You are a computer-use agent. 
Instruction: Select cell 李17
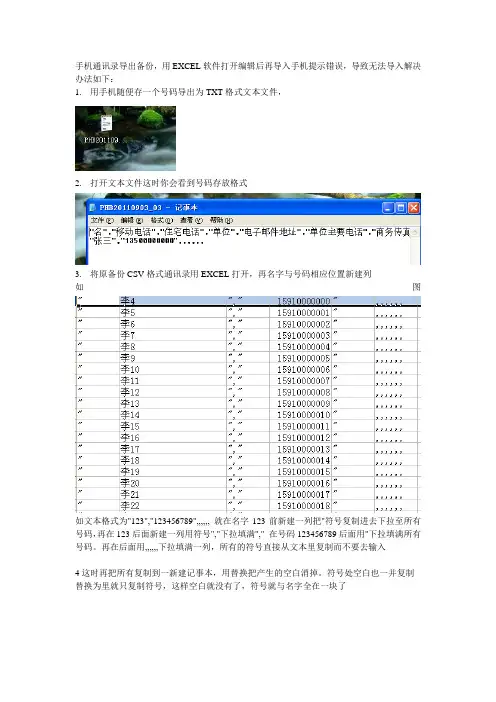[173, 449]
